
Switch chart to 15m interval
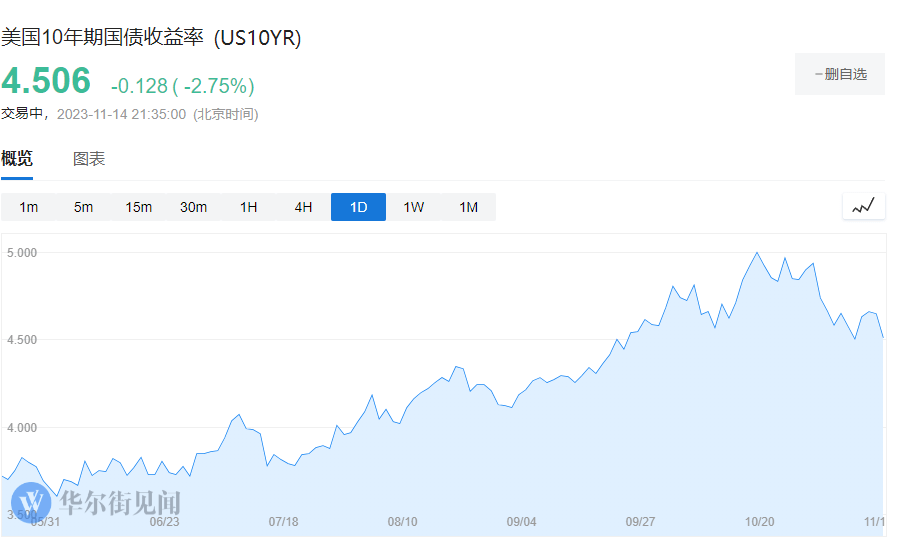pos(138,207)
